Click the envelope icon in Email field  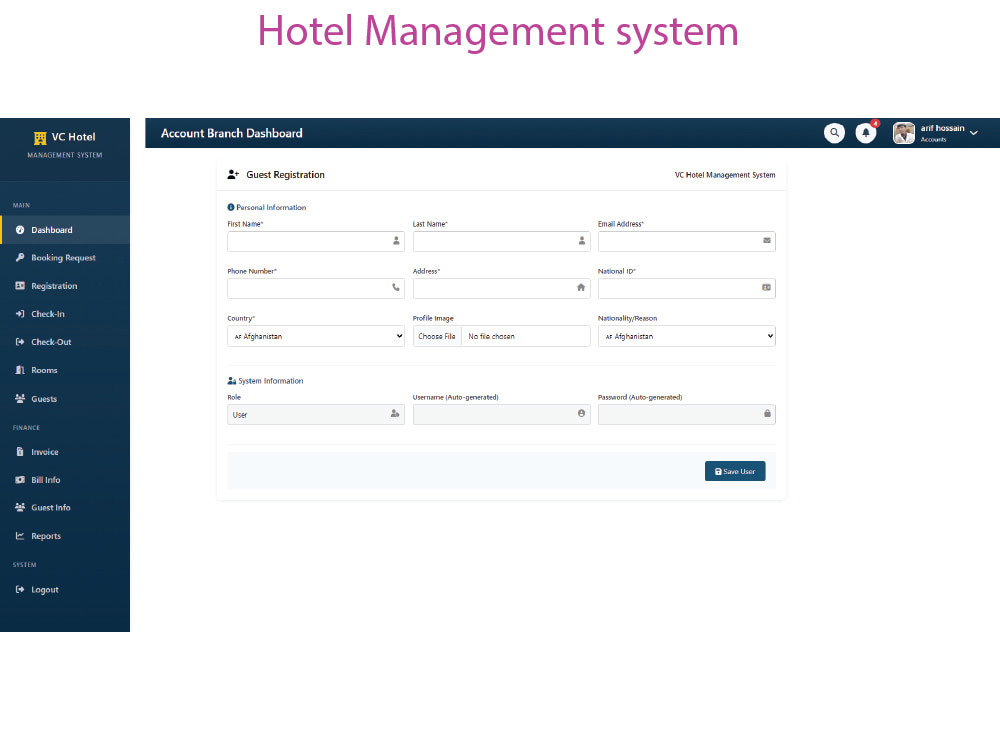(767, 240)
